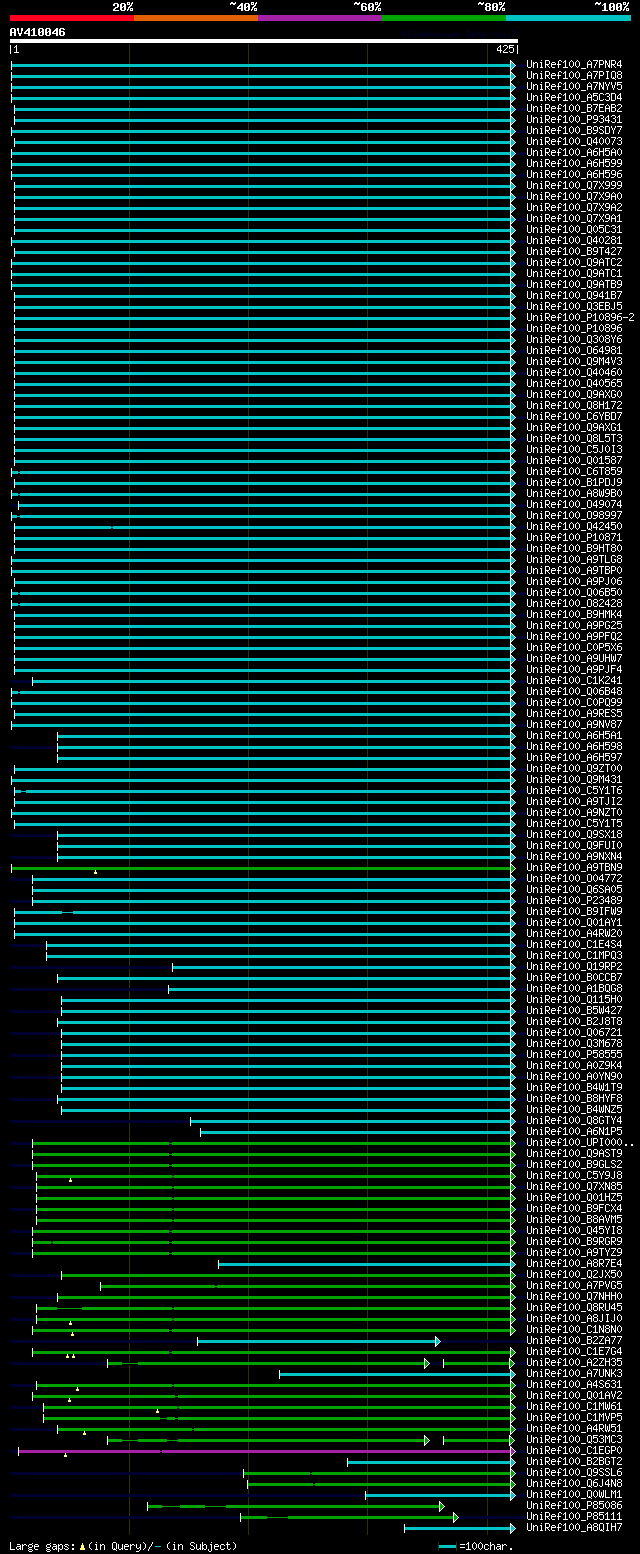Open hit UniRef100_A9TLG8
Viewport: 640px width, 1554px height.
574,560
